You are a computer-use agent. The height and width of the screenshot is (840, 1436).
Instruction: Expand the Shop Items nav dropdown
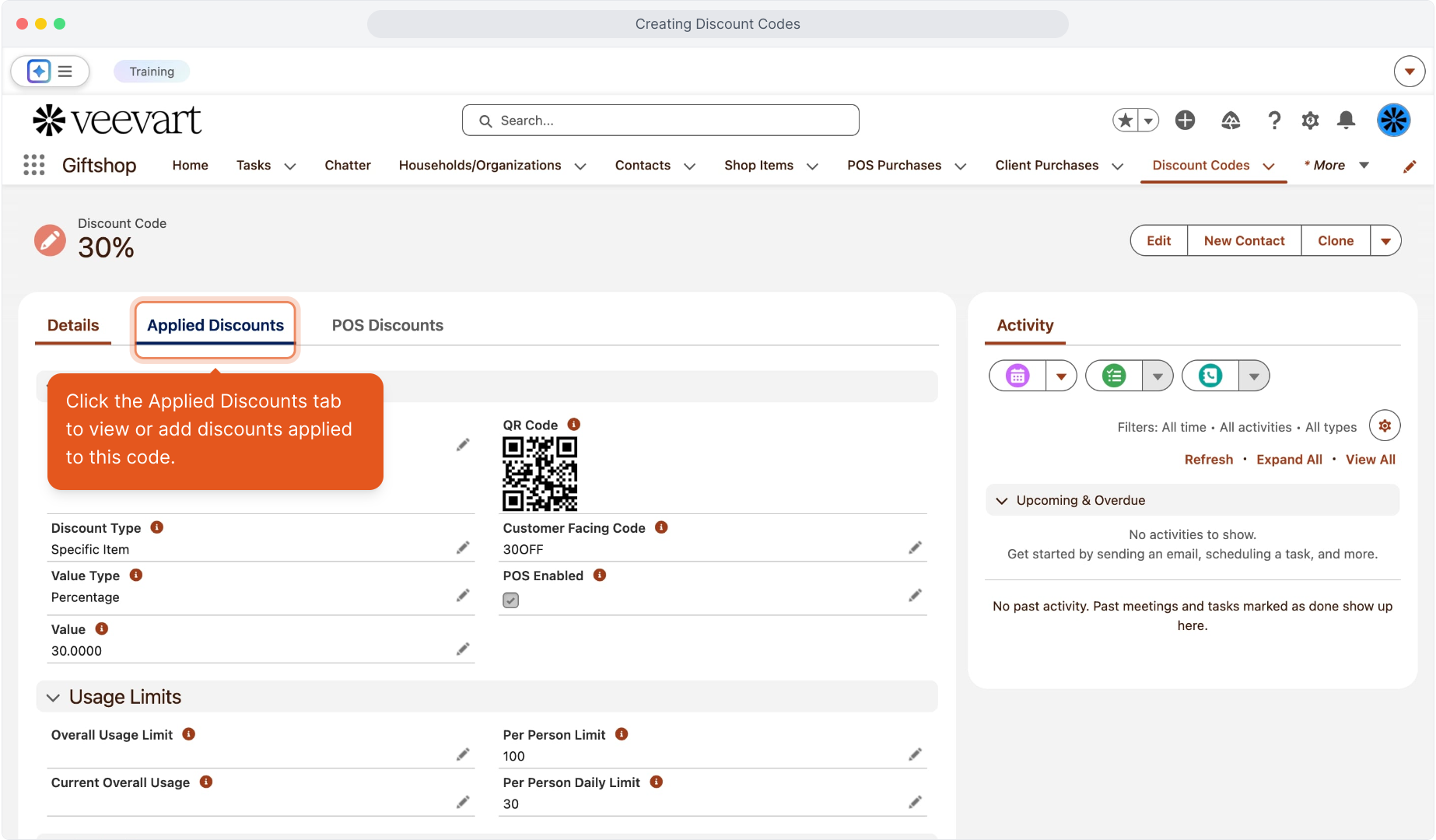tap(813, 166)
